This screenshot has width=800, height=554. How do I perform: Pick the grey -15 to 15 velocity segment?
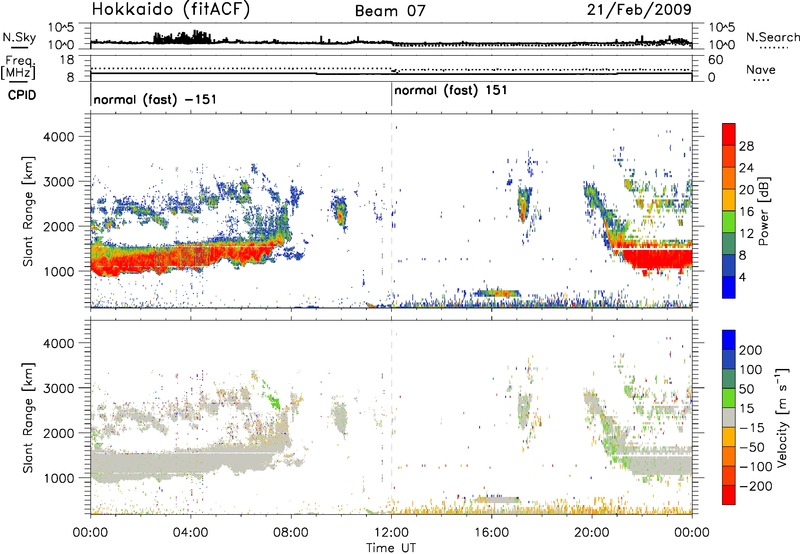(729, 418)
